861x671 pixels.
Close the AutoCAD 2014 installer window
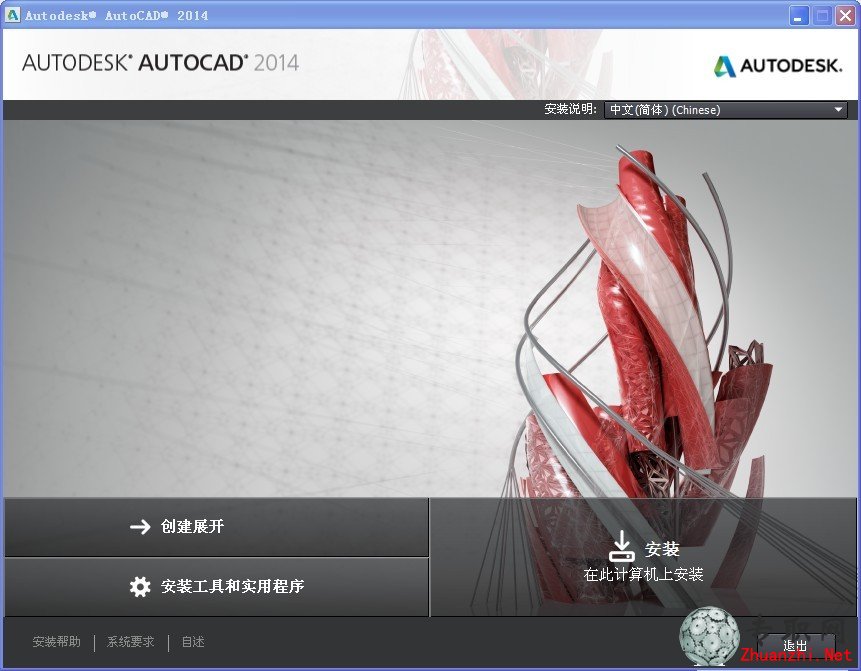coord(845,15)
